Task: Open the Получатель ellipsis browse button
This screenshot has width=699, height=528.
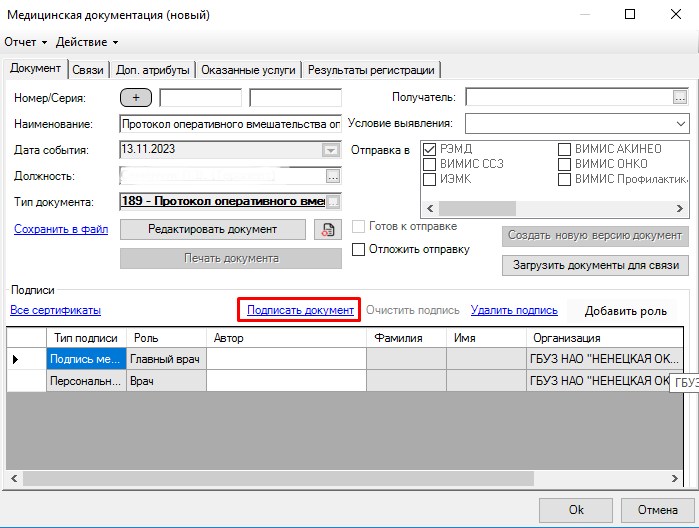Action: point(679,97)
